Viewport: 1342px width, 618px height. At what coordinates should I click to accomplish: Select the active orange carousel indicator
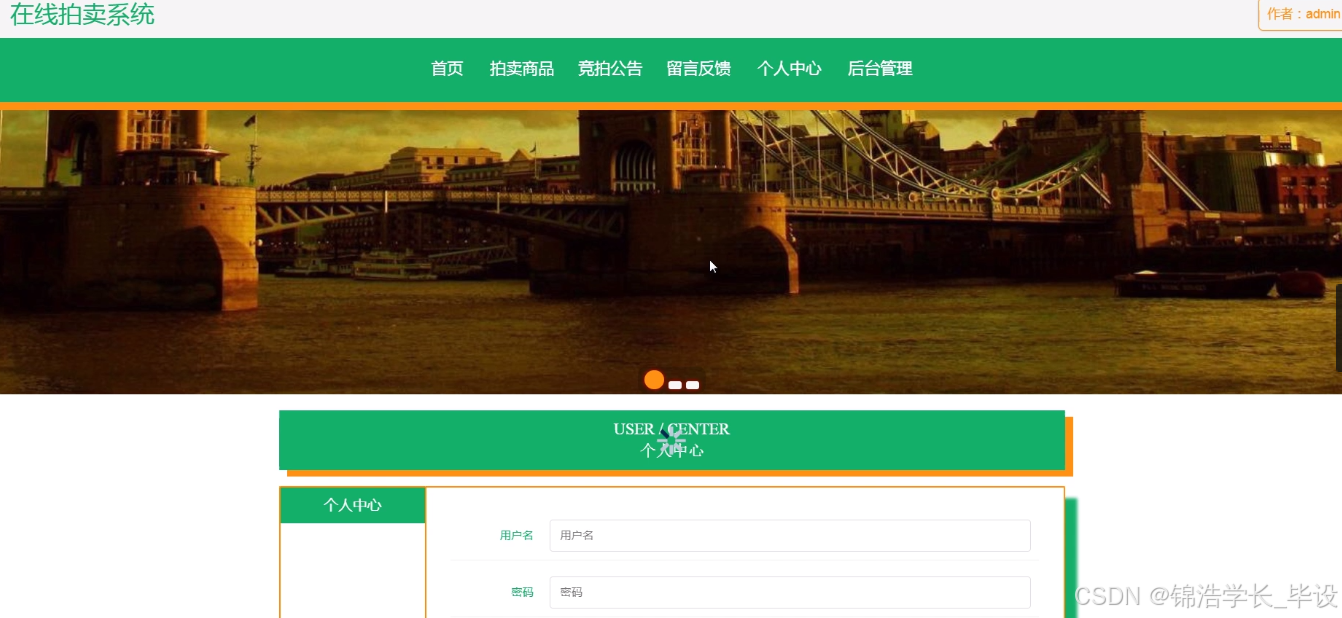tap(654, 379)
